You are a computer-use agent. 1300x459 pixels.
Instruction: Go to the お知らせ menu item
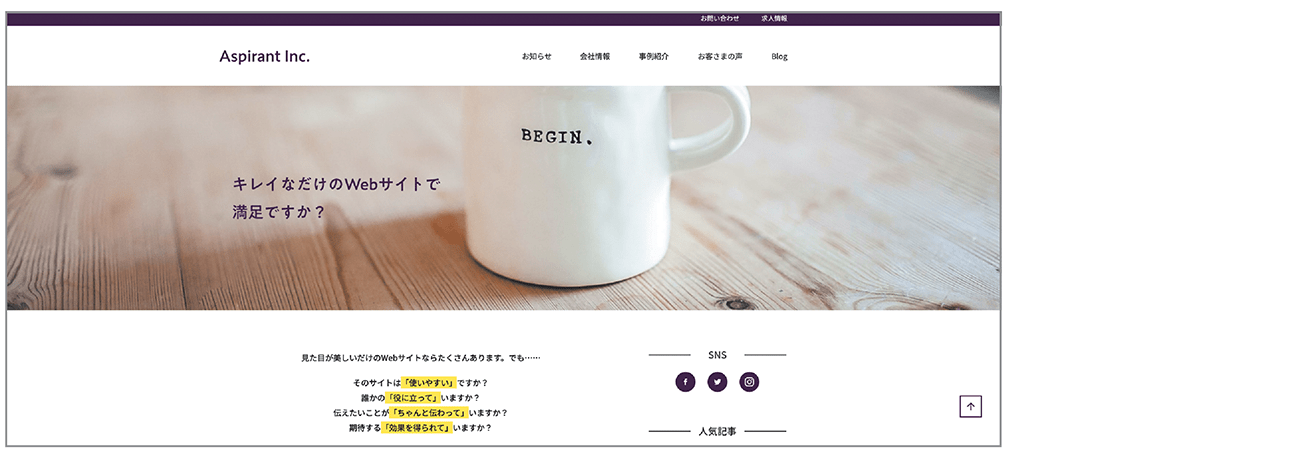[x=536, y=57]
